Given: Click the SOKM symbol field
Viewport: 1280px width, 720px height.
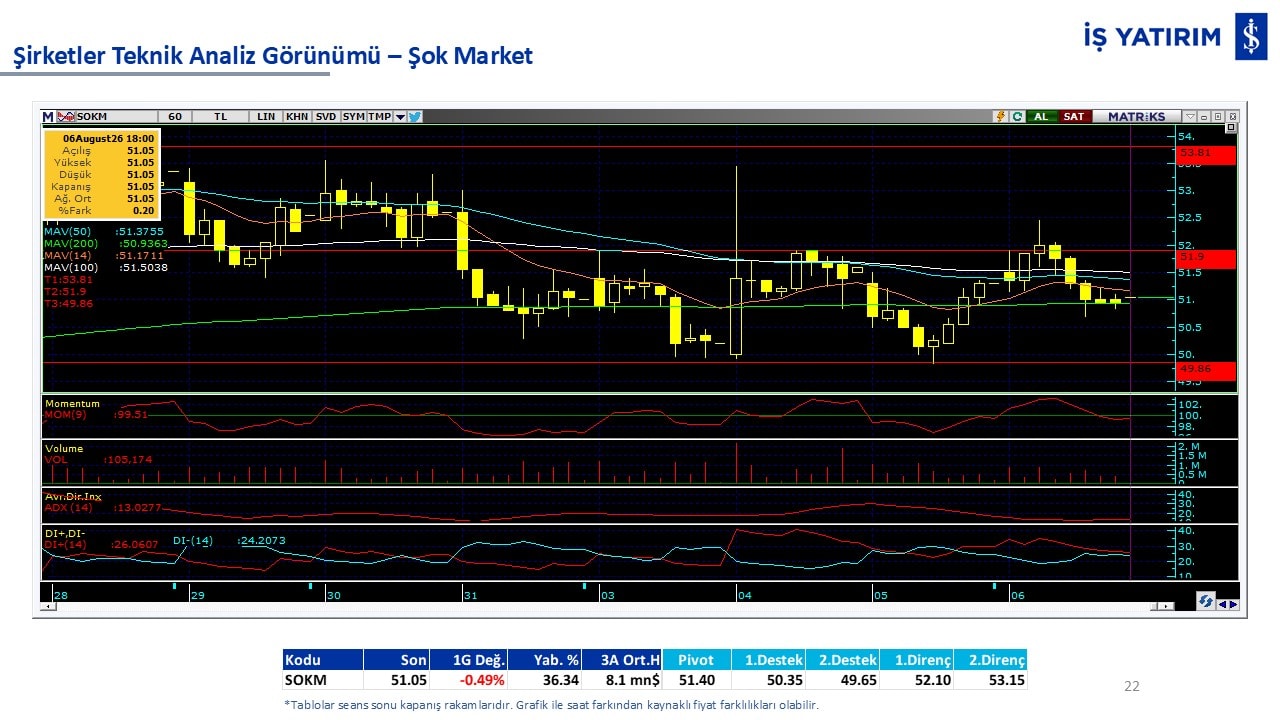Looking at the screenshot, I should pos(116,116).
